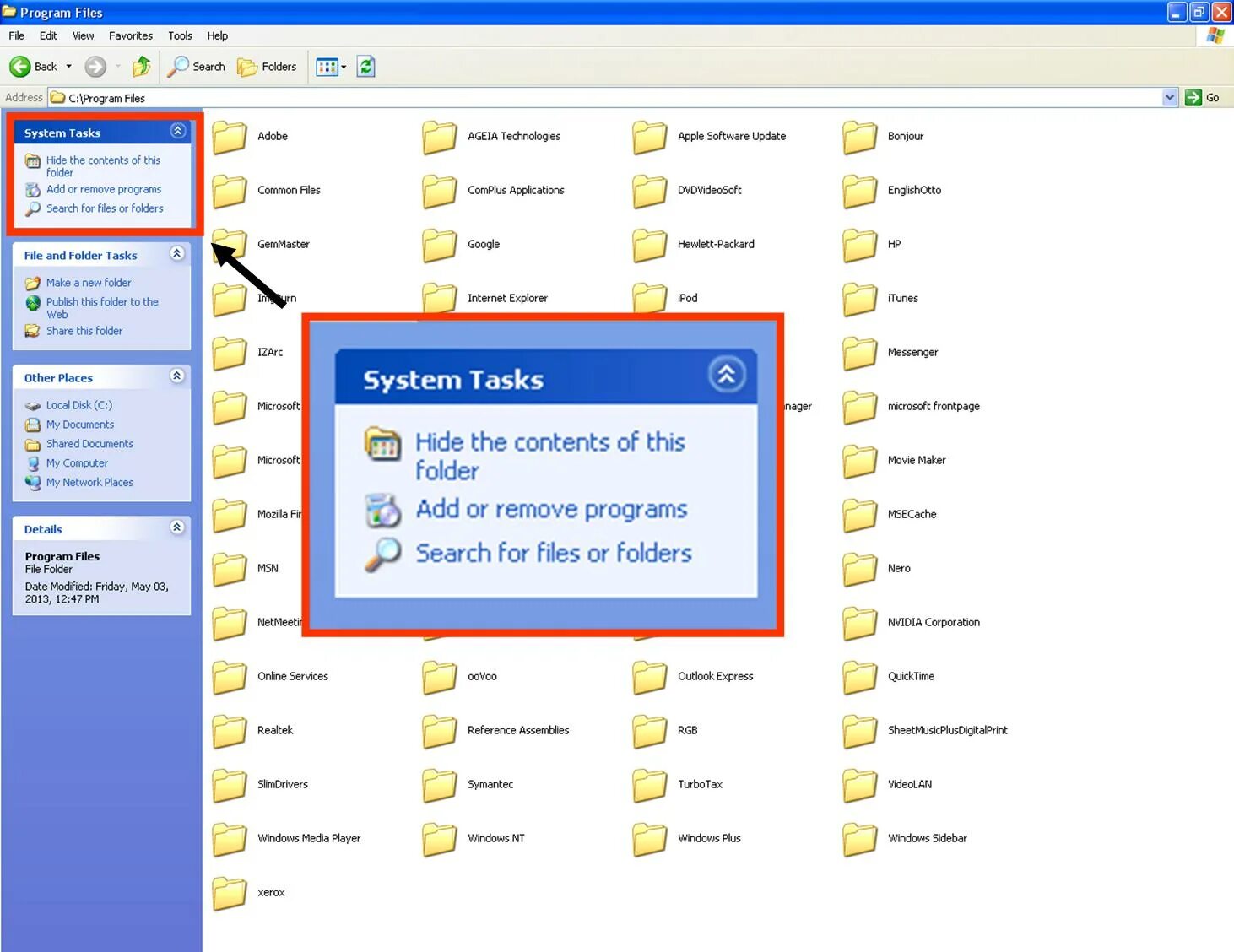Click Publish this folder to the Web

click(102, 308)
